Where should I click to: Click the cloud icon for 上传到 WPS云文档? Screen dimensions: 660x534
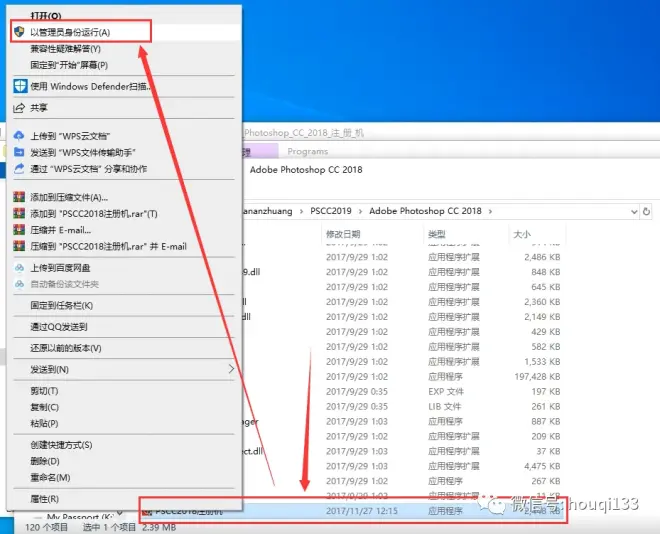tap(19, 135)
